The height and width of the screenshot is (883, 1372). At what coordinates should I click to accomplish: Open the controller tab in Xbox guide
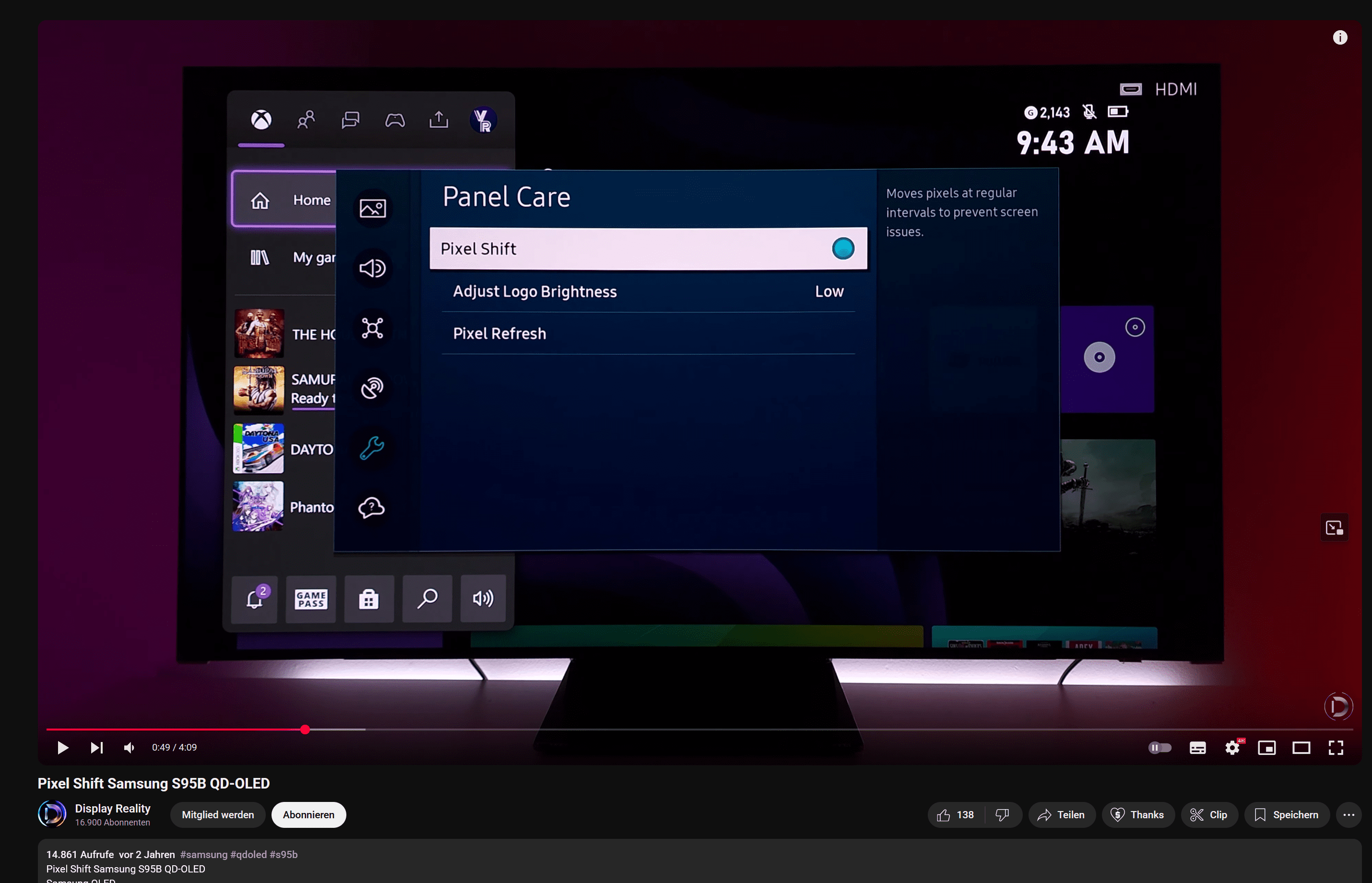(395, 120)
